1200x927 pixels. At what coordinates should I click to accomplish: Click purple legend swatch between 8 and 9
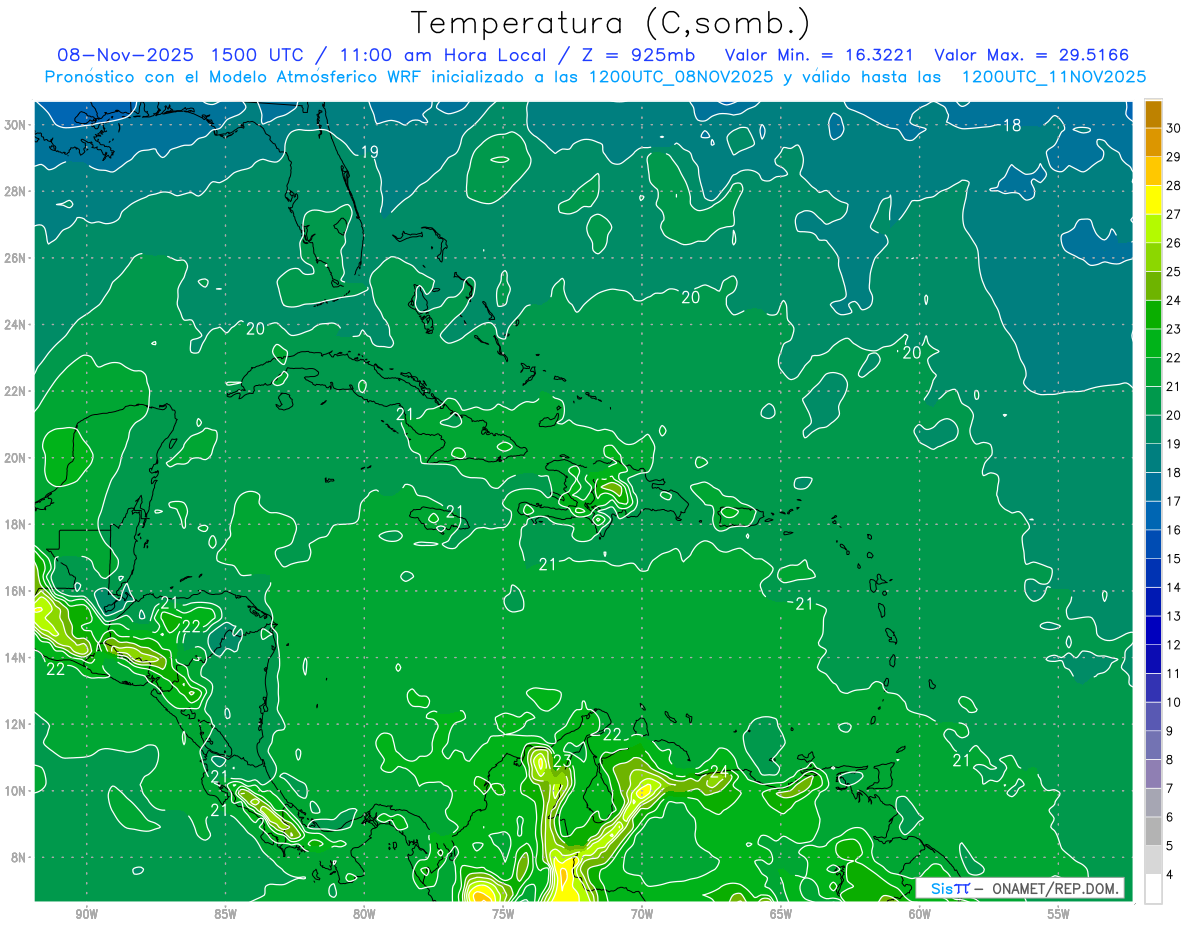point(1153,745)
